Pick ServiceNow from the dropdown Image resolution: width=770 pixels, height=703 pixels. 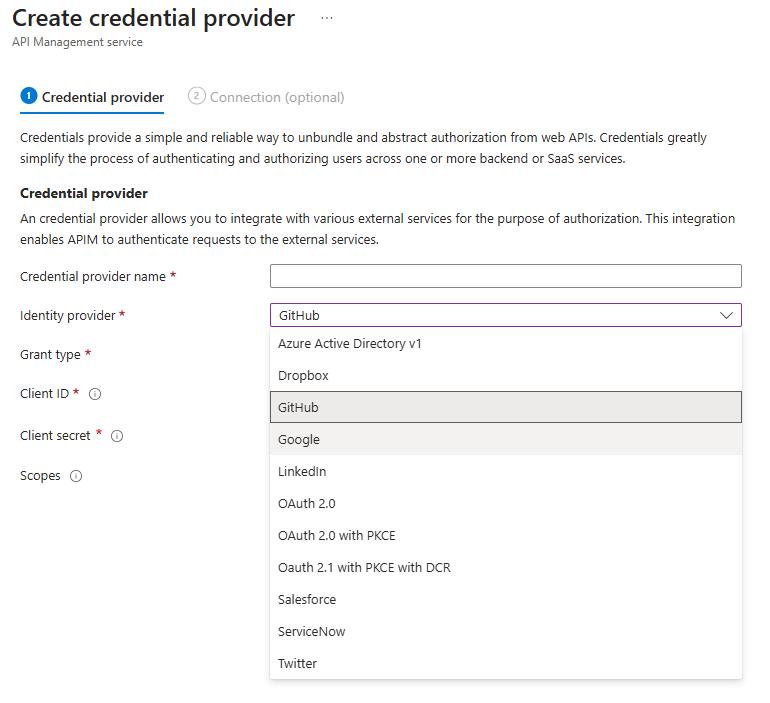pyautogui.click(x=312, y=632)
